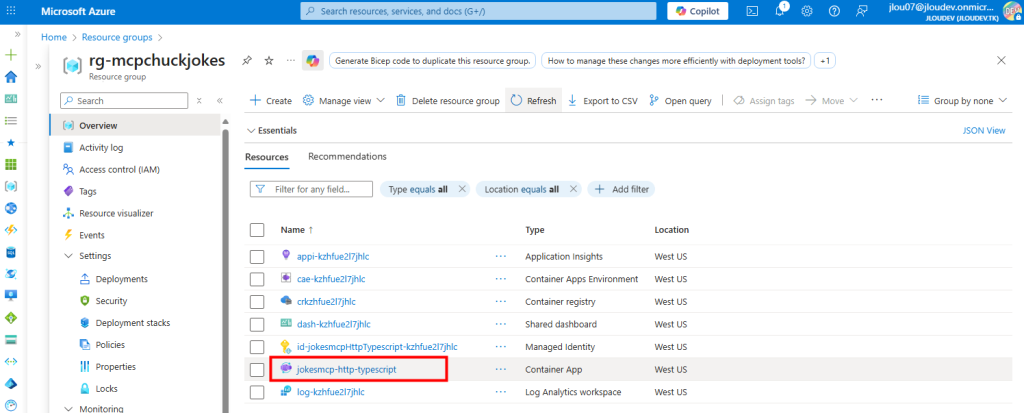Pin the resource group to dashboard
This screenshot has height=413, width=1024.
coord(247,60)
